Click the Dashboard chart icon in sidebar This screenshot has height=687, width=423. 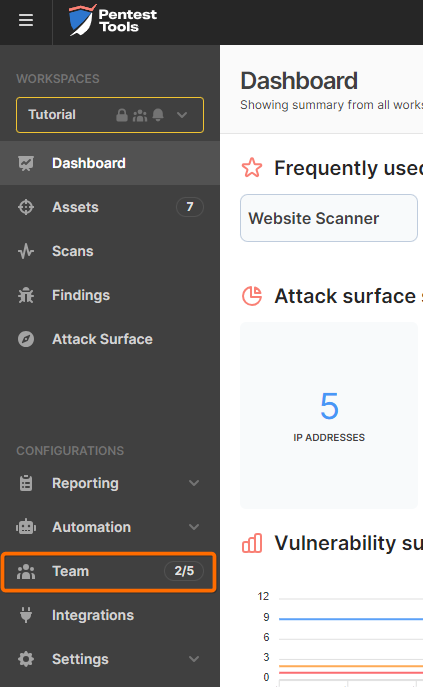26,163
